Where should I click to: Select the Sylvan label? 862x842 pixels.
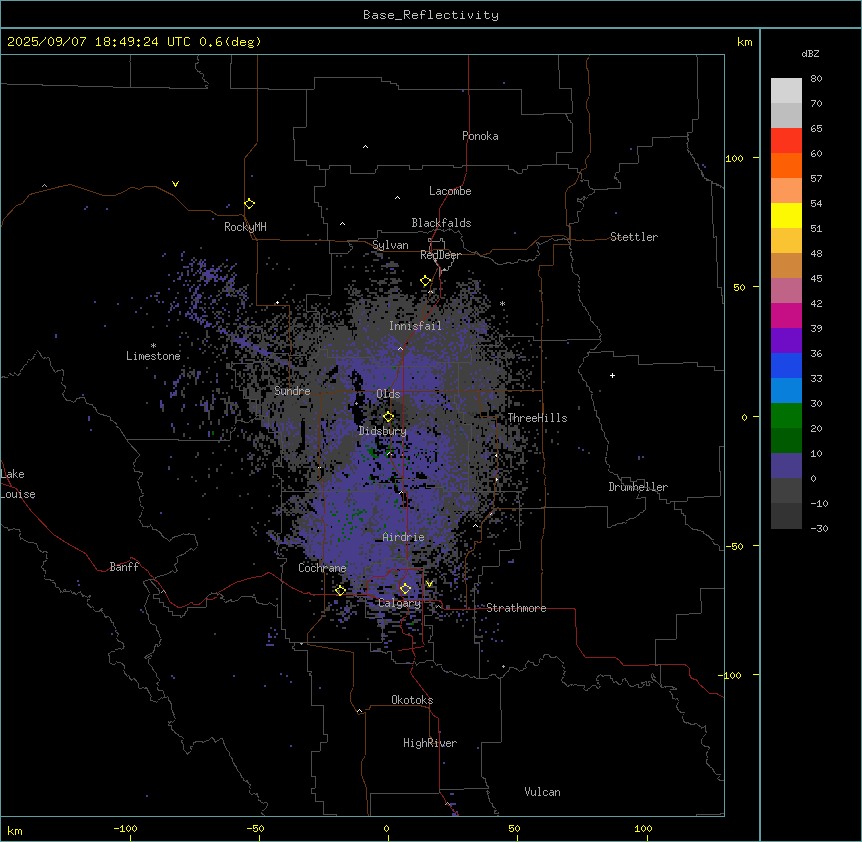pyautogui.click(x=390, y=245)
